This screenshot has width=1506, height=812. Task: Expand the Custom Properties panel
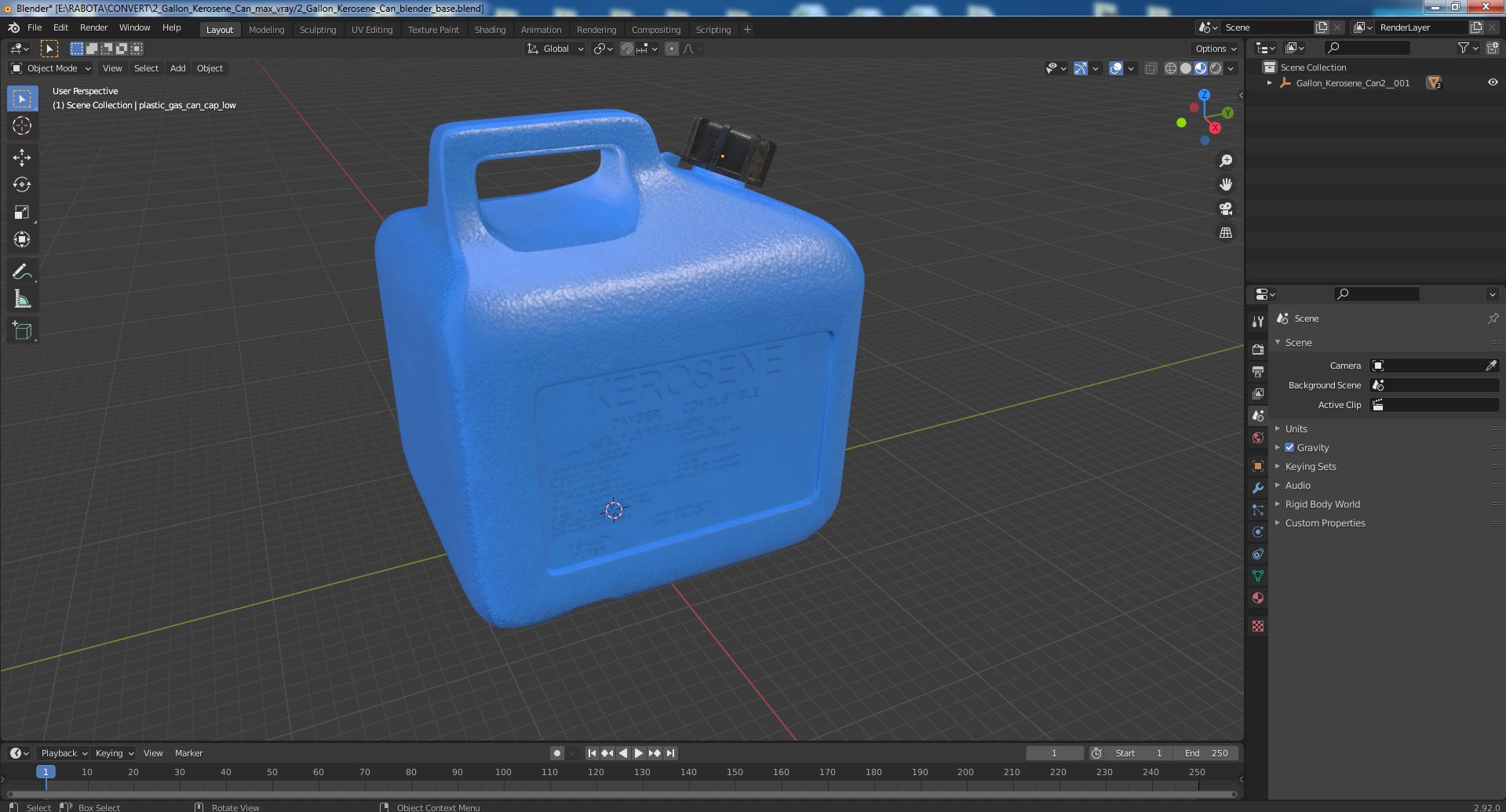[x=1325, y=523]
